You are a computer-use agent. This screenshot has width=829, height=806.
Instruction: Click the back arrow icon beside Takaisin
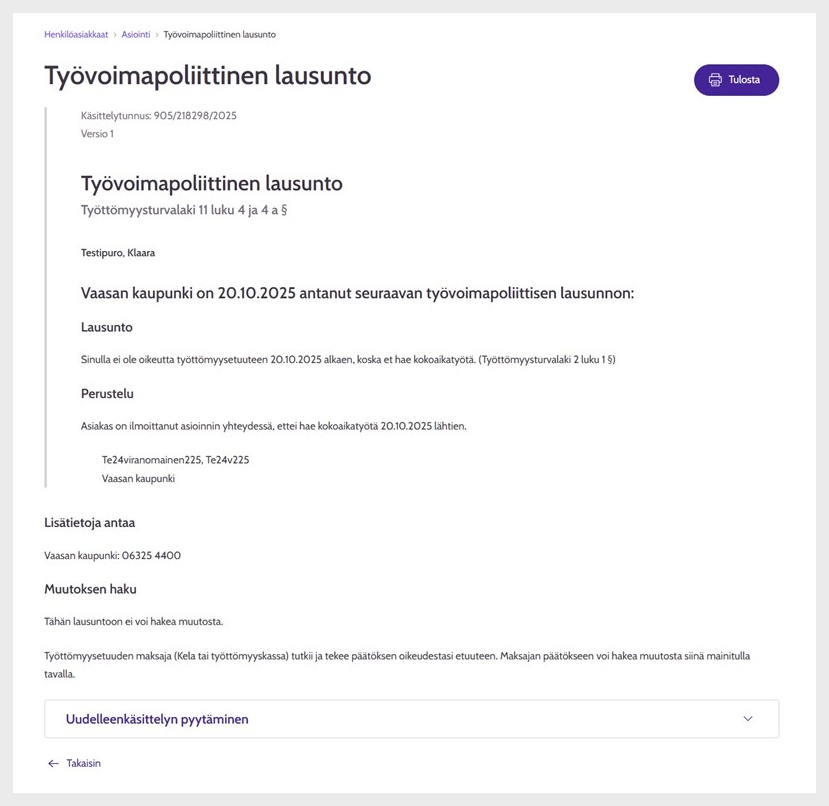[53, 763]
